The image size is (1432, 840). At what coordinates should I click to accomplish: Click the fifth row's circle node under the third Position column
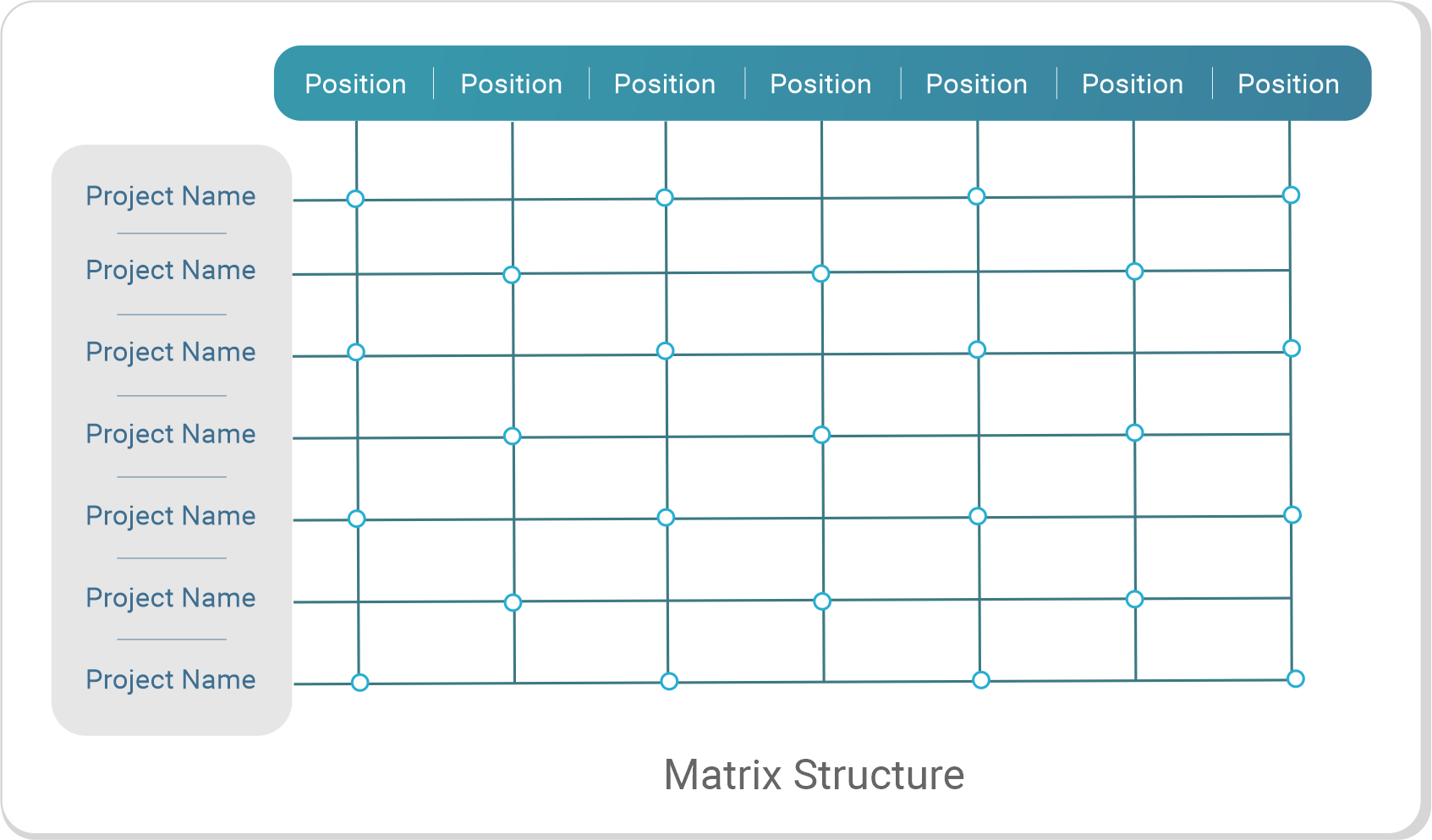click(667, 517)
